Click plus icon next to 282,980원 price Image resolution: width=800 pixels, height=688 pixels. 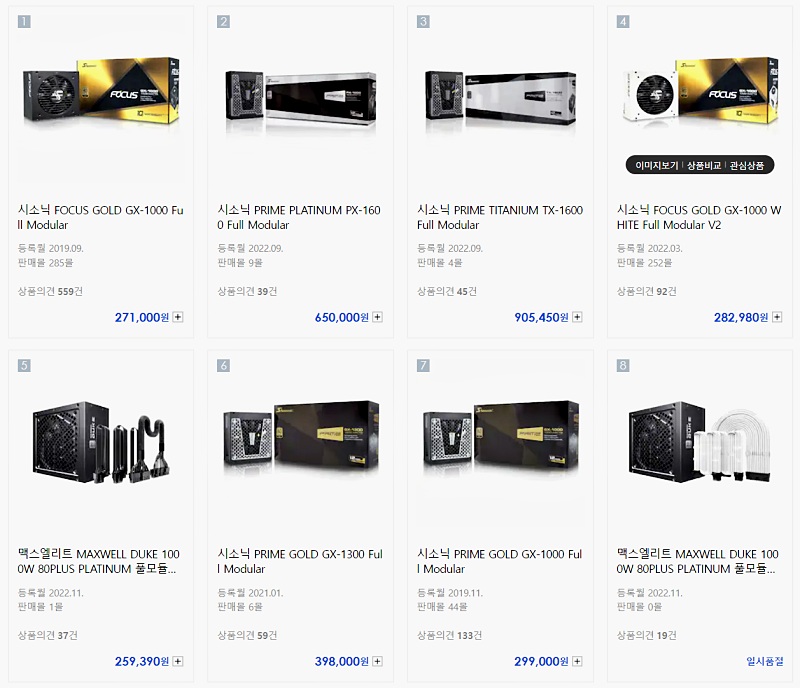pos(777,317)
